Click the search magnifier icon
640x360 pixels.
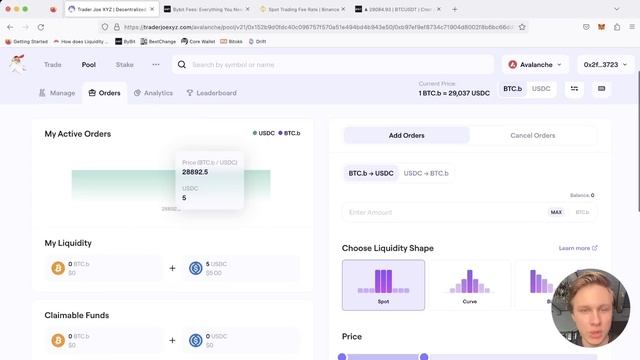[x=182, y=64]
